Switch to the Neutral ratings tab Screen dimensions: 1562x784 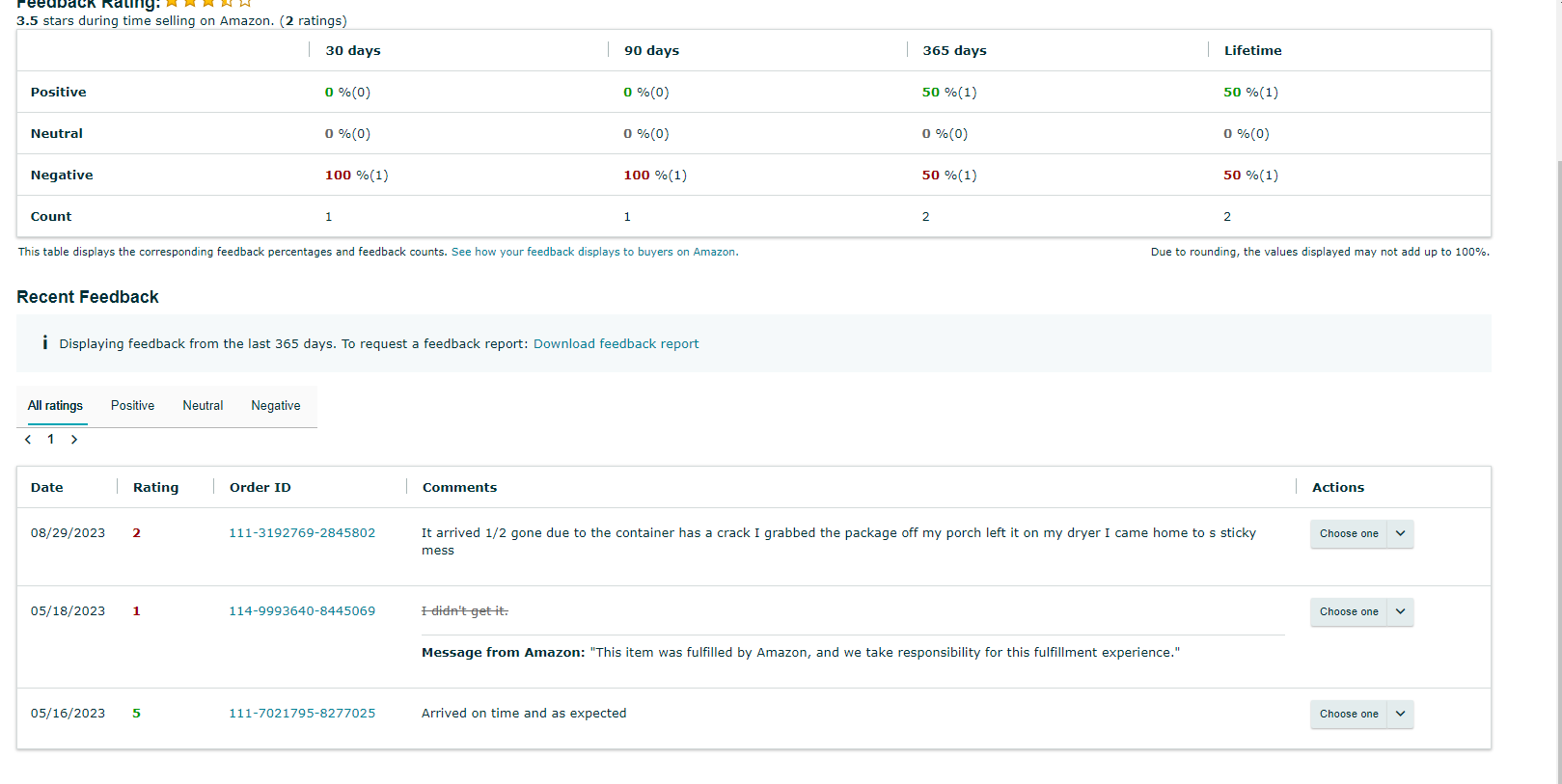pos(203,406)
